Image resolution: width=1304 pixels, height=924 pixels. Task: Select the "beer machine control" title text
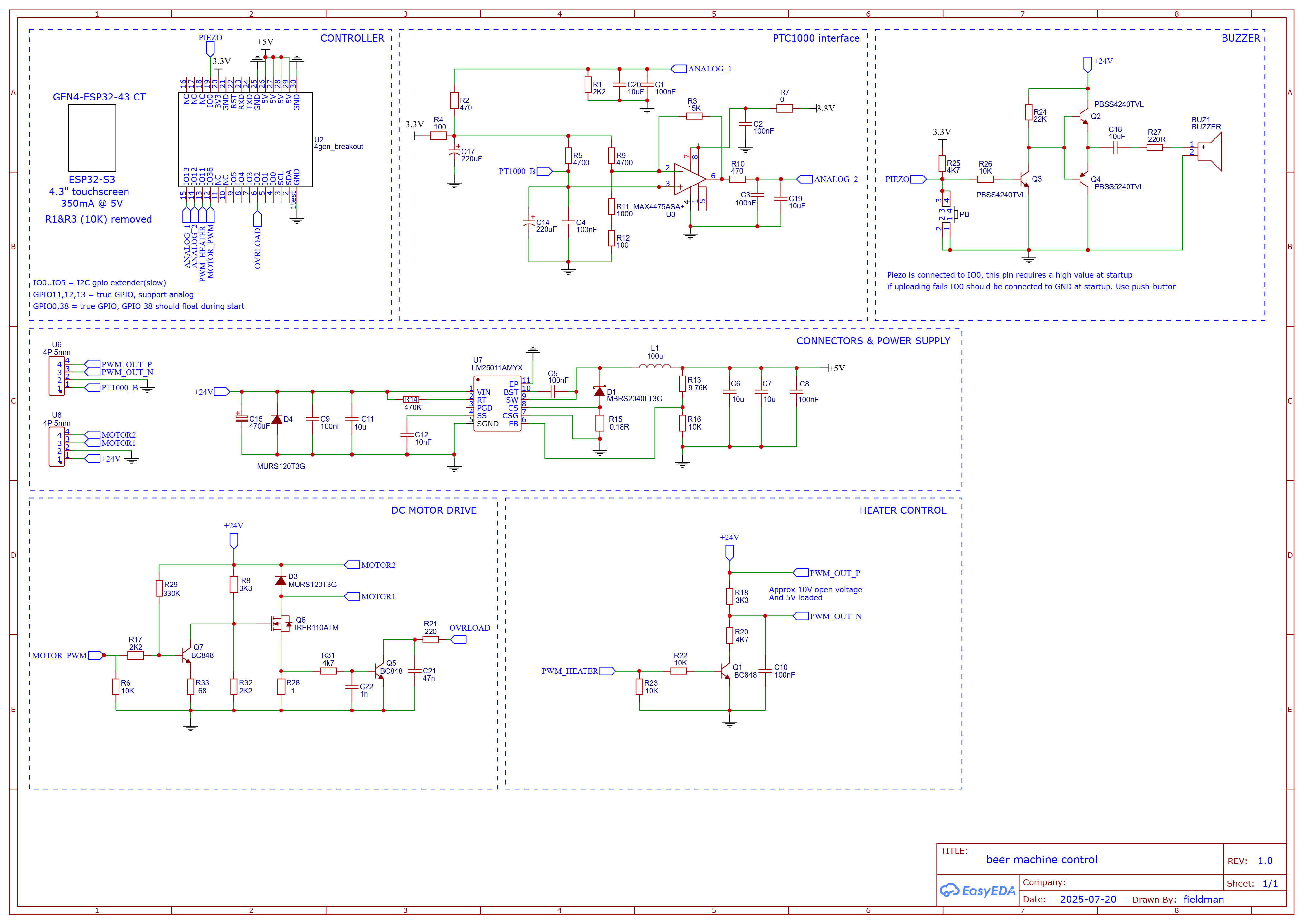[1041, 860]
